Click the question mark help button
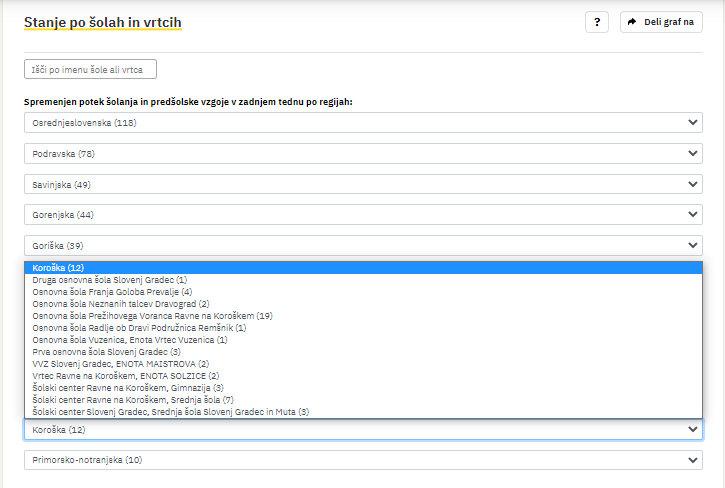The image size is (725, 488). 596,22
